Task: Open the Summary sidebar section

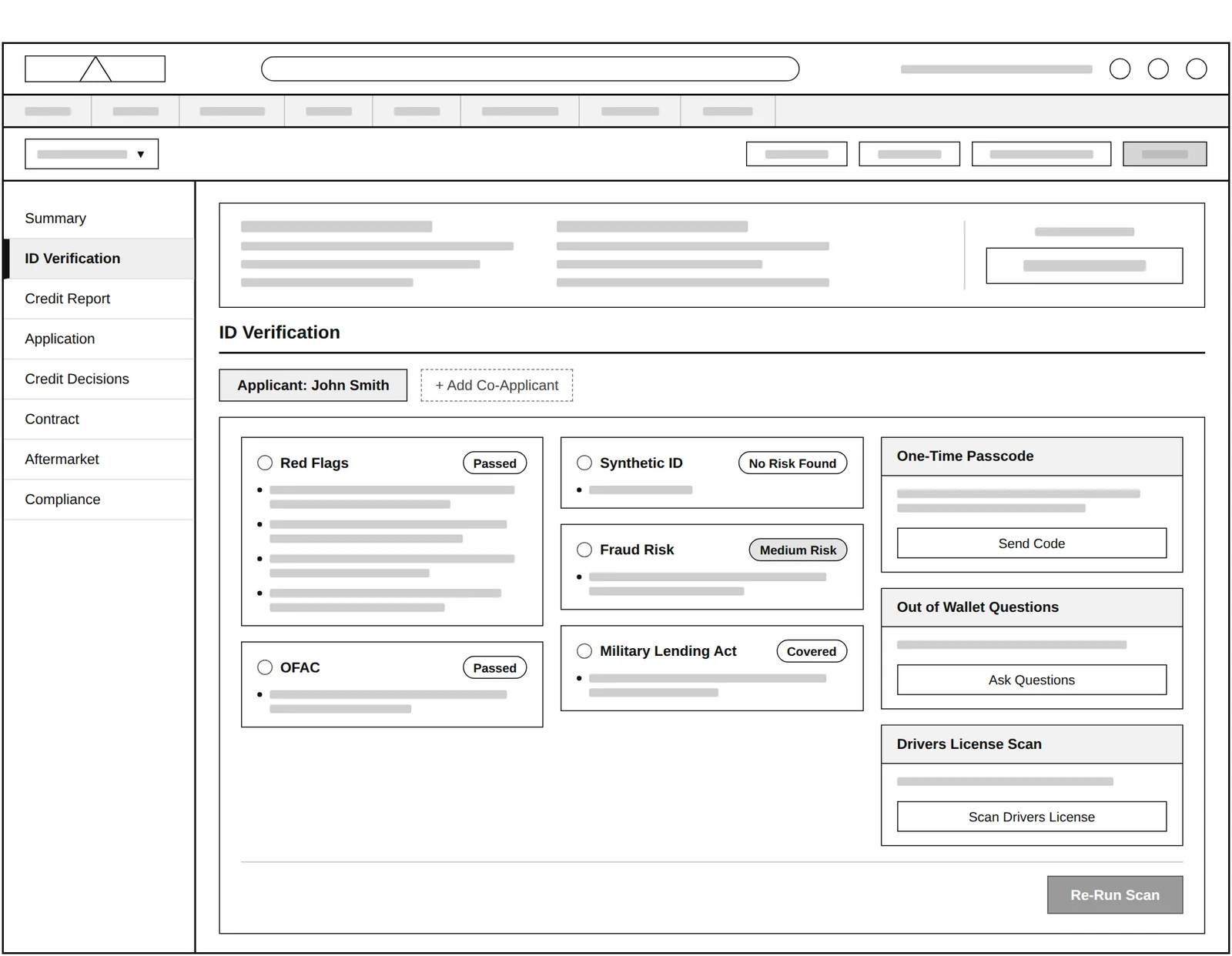Action: [x=99, y=219]
